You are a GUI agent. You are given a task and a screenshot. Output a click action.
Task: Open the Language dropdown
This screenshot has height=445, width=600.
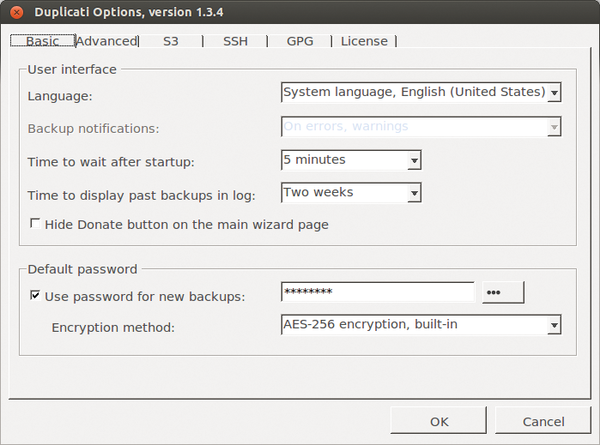(x=421, y=92)
